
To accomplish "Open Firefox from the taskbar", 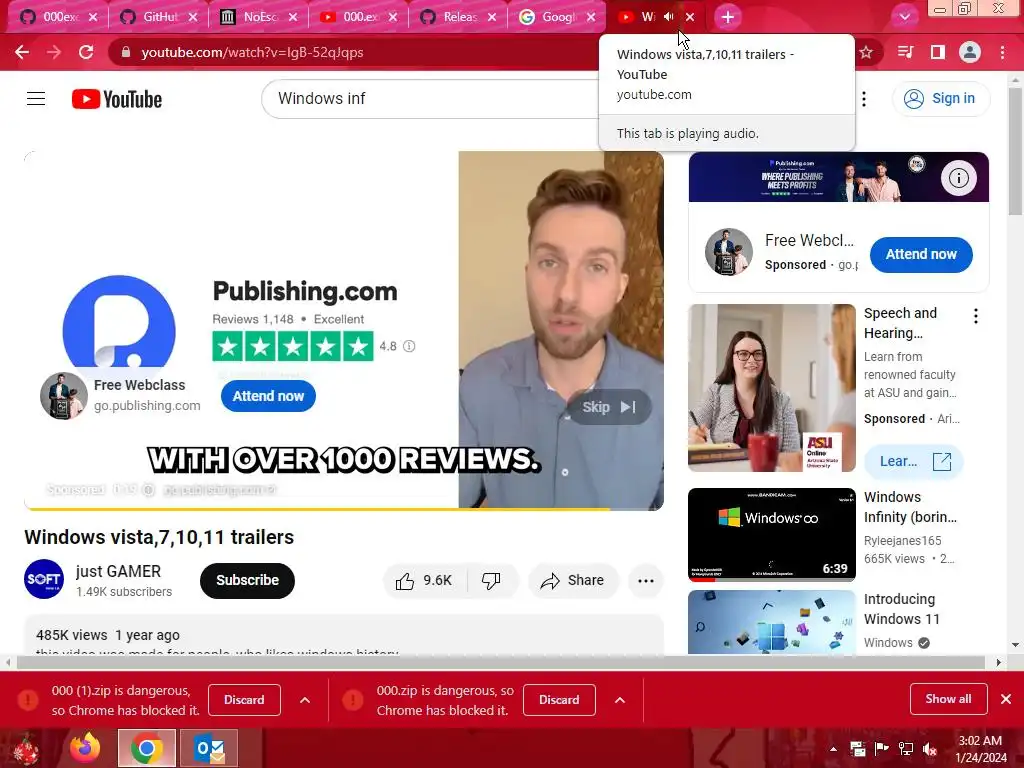I will point(86,748).
